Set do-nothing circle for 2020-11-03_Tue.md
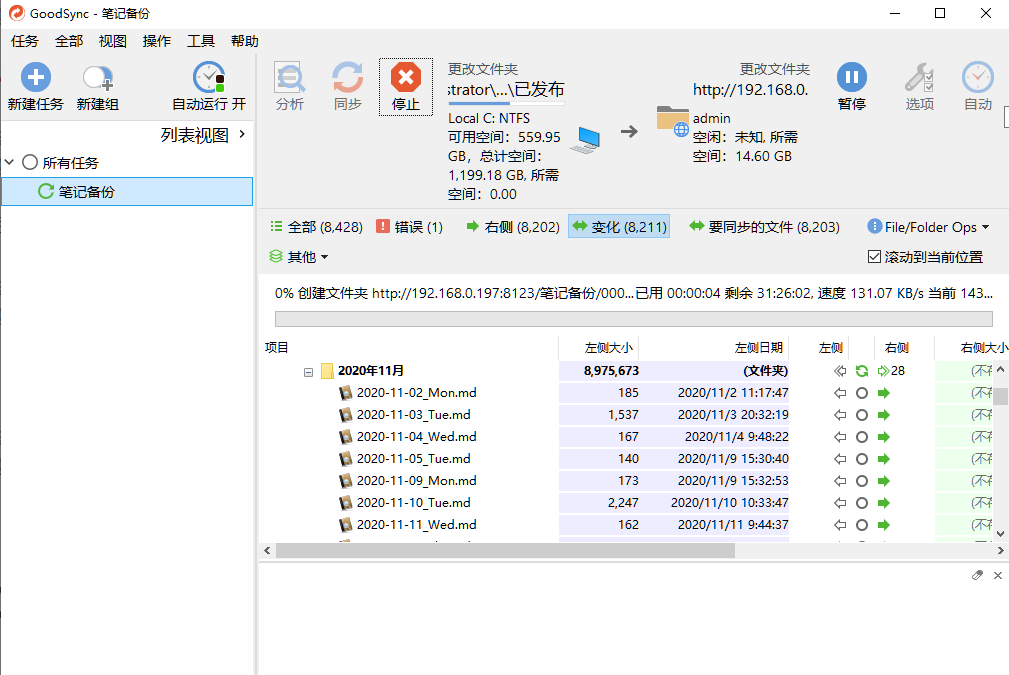 click(x=862, y=415)
